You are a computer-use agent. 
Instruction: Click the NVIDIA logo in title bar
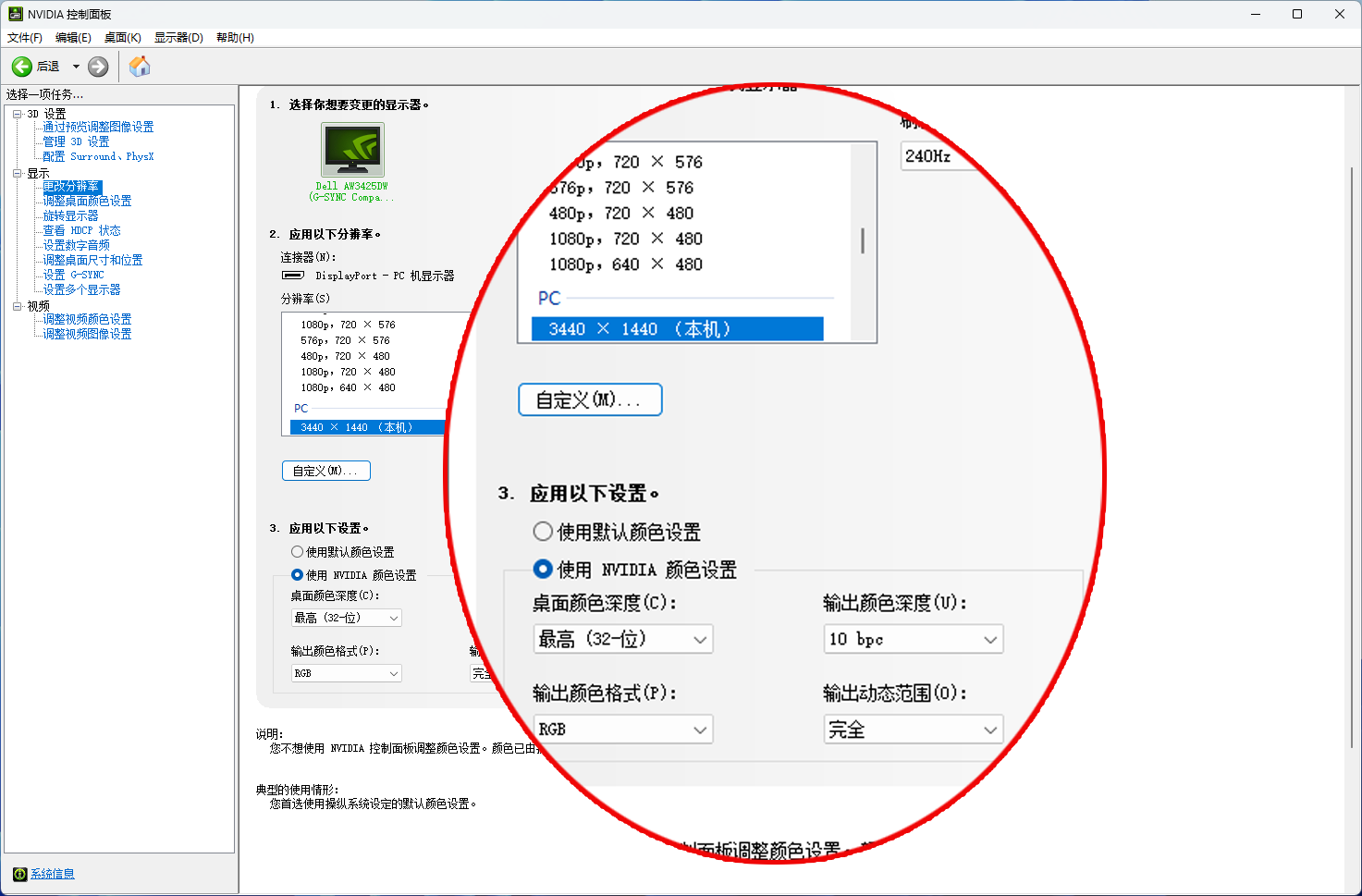click(15, 14)
